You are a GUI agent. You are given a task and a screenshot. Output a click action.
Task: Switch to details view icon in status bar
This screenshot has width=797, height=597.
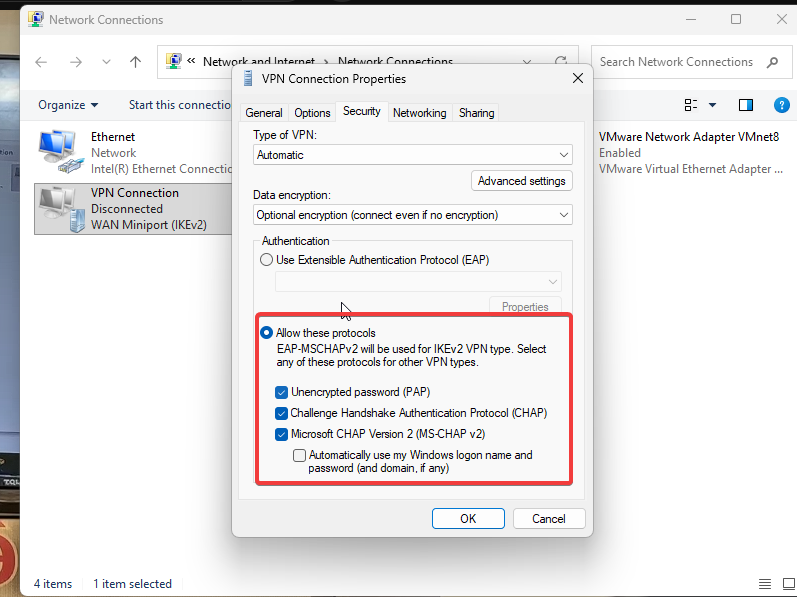point(765,584)
